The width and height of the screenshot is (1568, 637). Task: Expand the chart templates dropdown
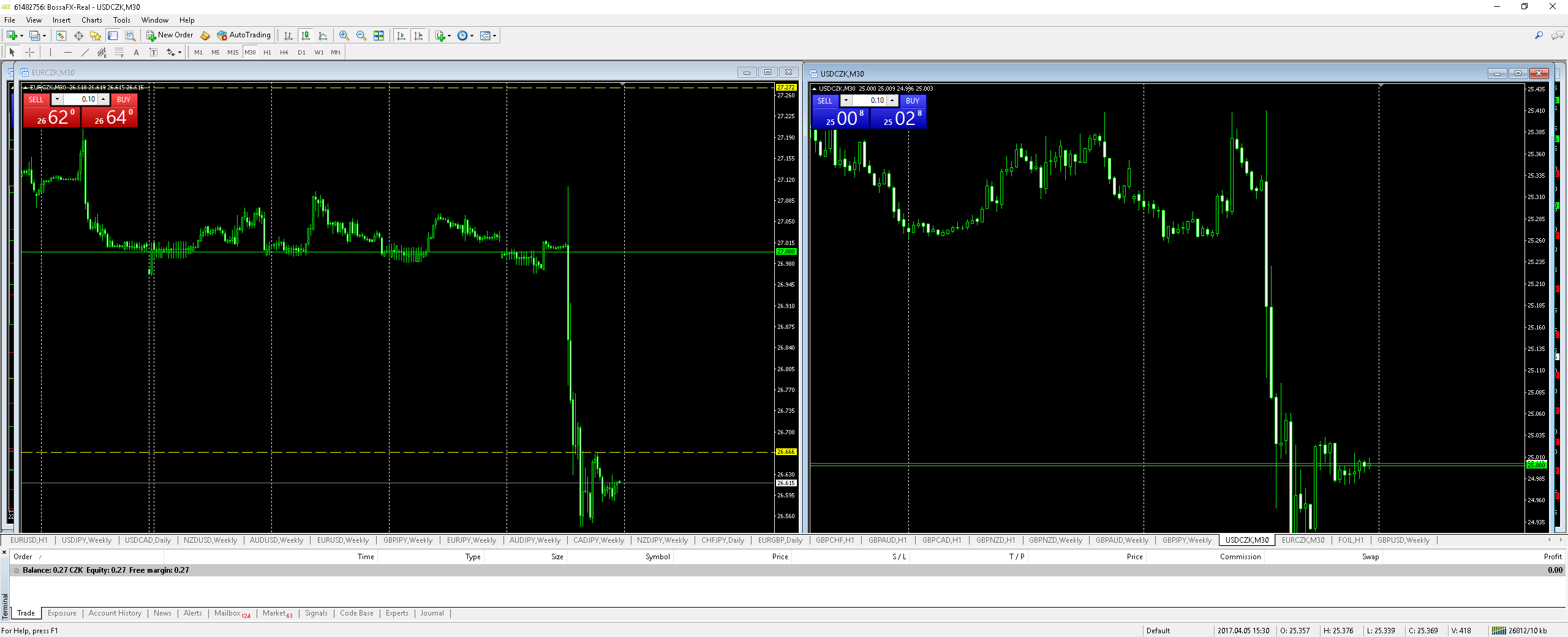tap(494, 36)
